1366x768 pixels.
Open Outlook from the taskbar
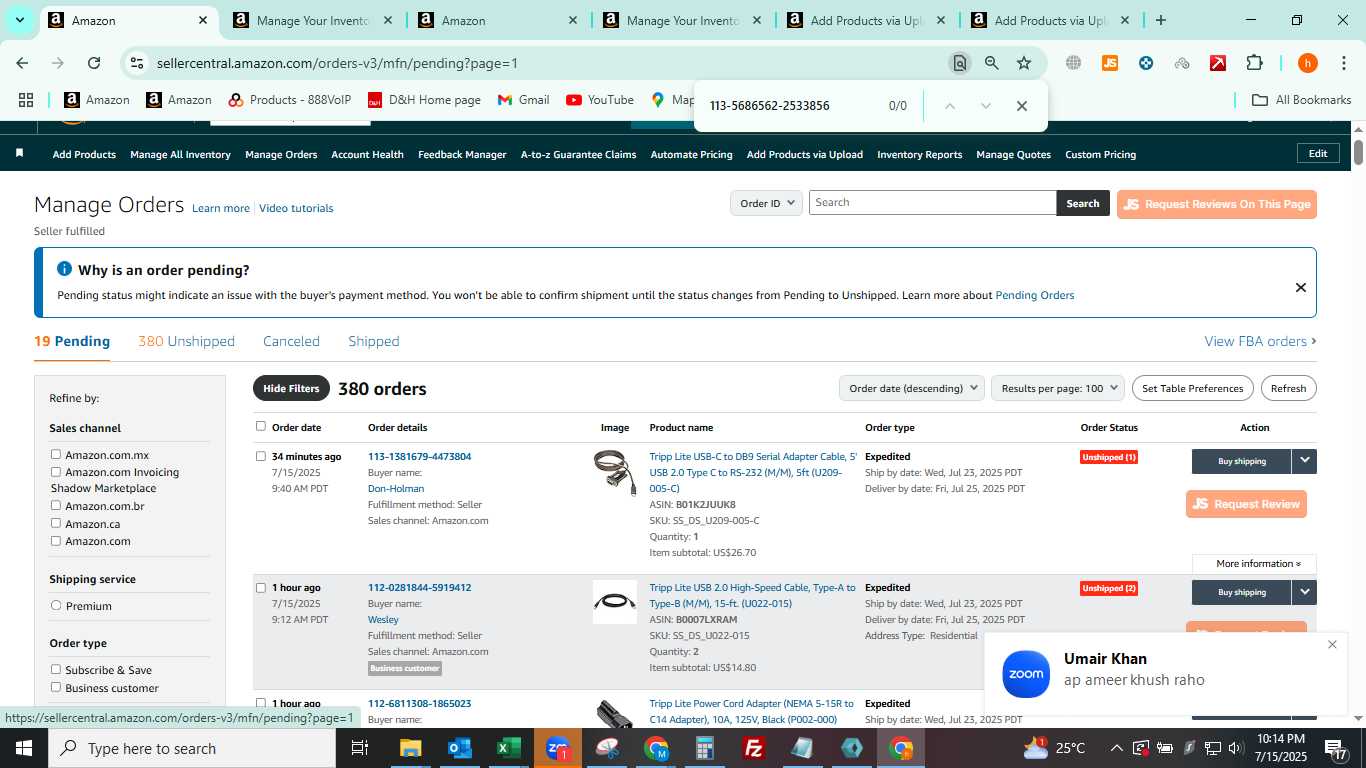[459, 748]
